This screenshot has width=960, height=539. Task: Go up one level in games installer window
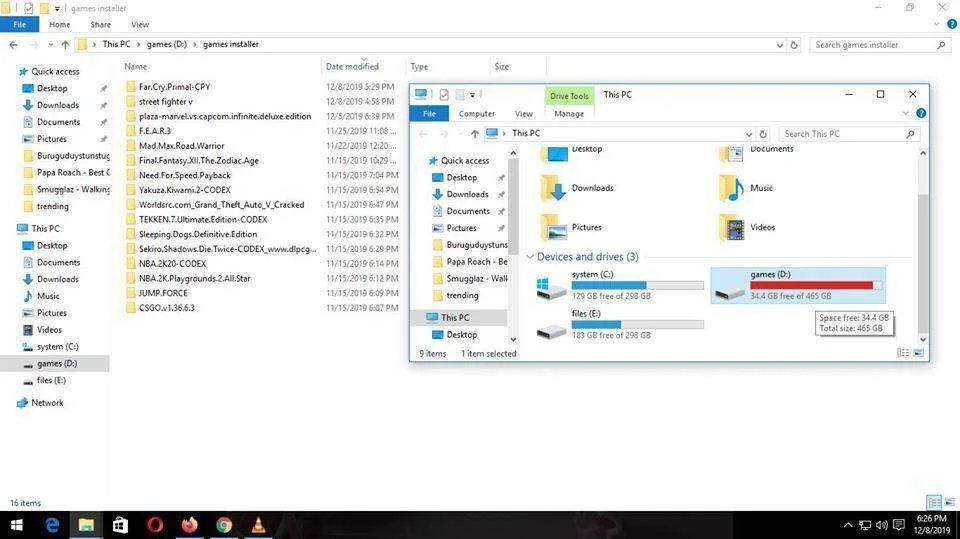click(x=66, y=45)
